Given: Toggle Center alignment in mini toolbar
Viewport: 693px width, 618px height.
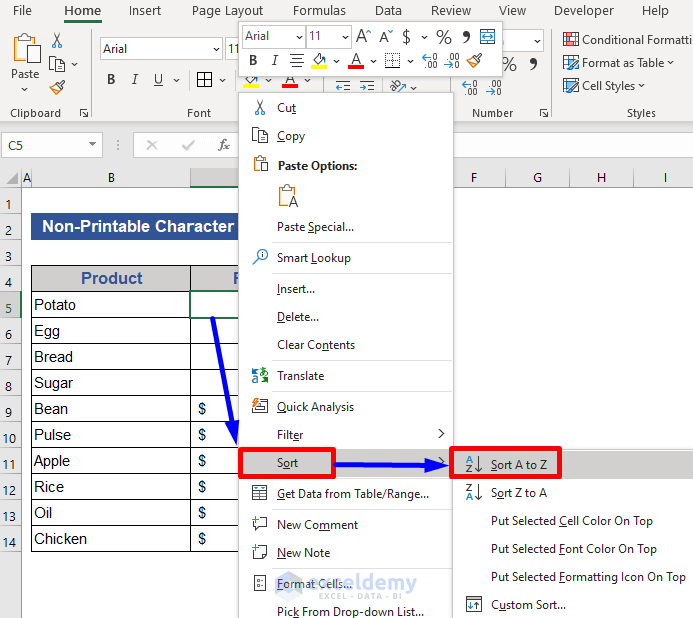Looking at the screenshot, I should click(297, 61).
